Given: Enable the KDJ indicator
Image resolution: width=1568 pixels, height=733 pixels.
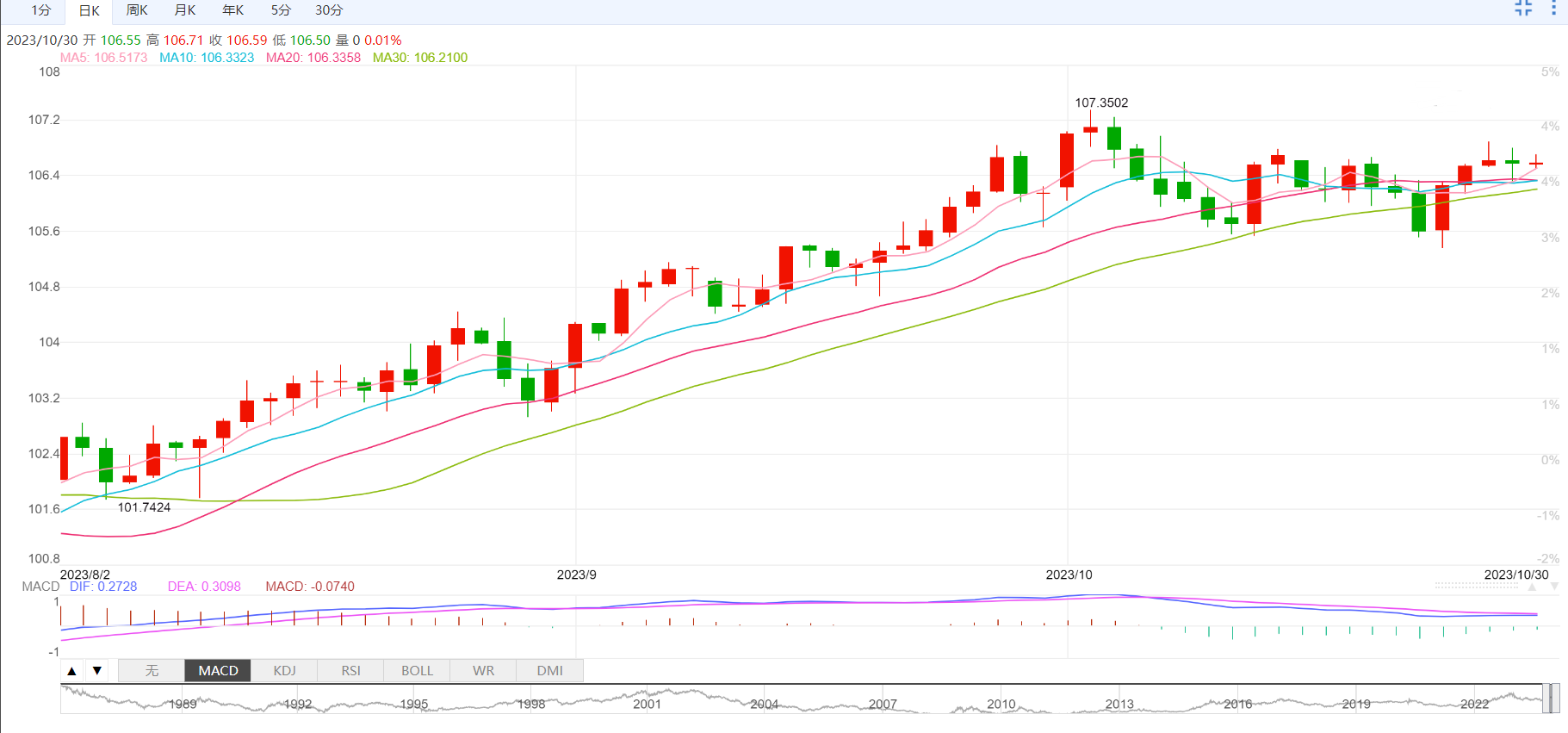Looking at the screenshot, I should click(284, 671).
